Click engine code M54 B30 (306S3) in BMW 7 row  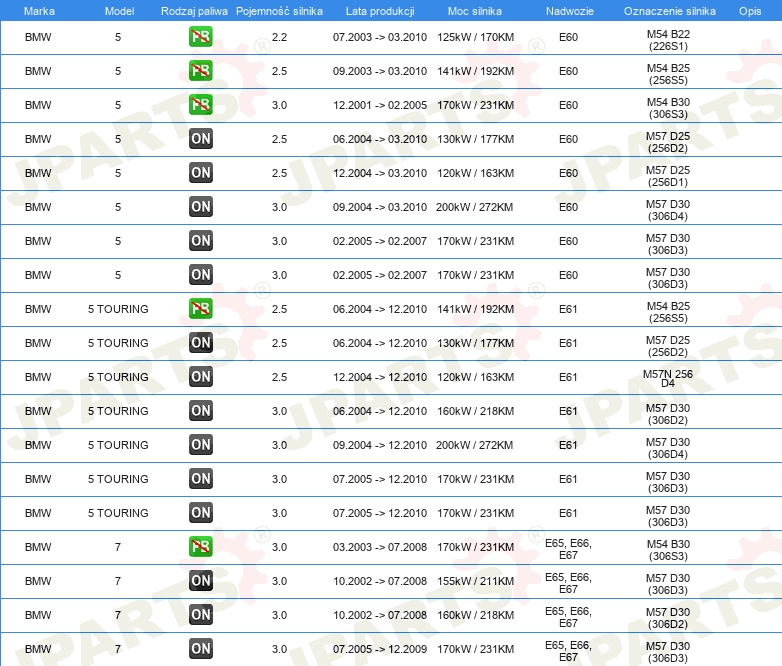[668, 550]
